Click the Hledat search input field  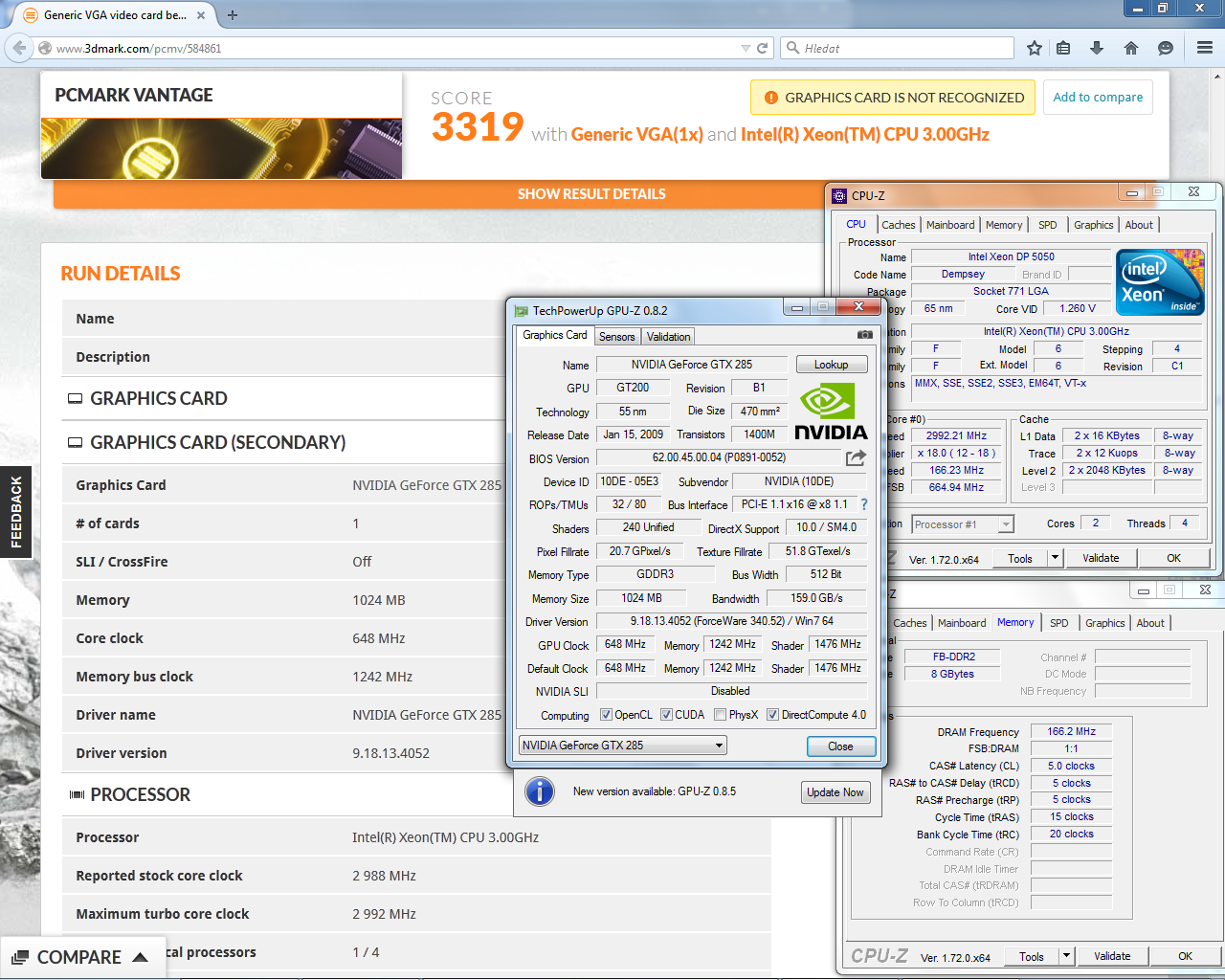898,48
